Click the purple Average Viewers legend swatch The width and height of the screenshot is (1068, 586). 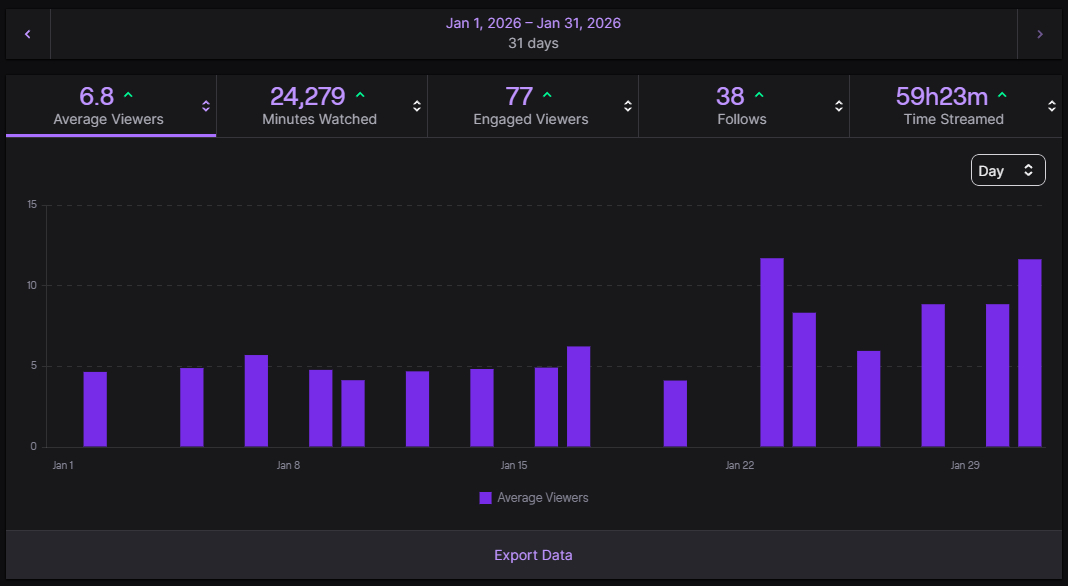click(486, 498)
